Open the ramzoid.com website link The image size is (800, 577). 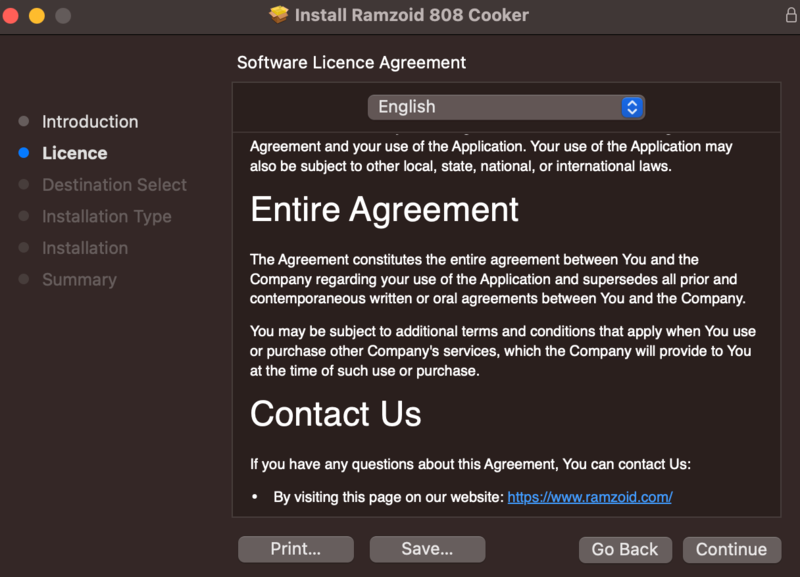(590, 497)
